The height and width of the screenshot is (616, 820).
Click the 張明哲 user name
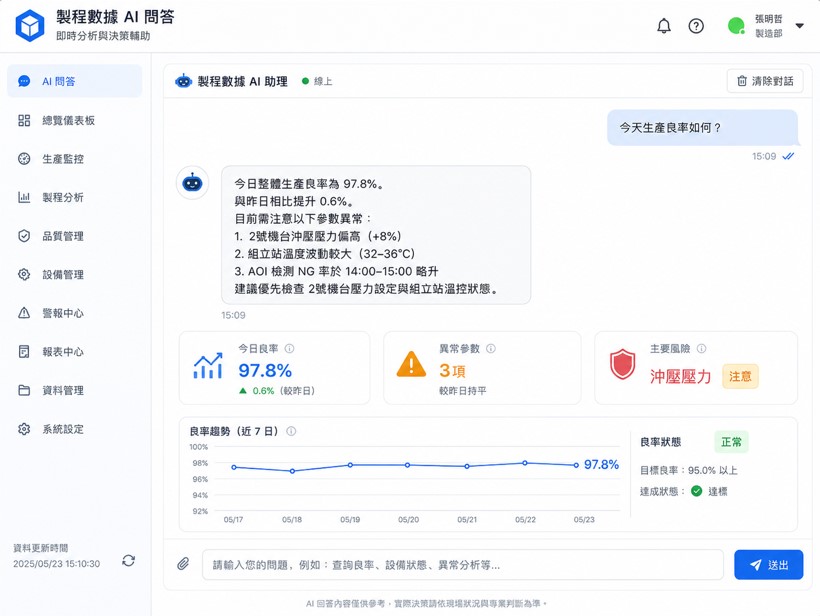coord(768,19)
